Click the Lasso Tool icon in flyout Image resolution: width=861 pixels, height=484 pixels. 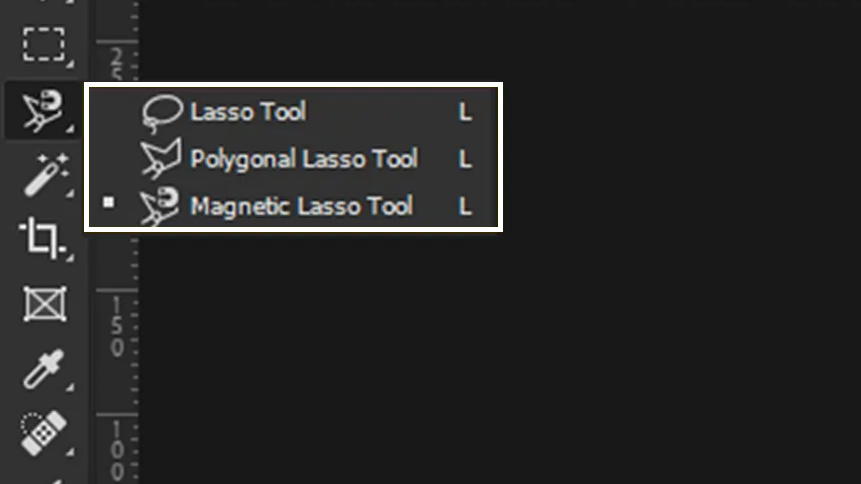point(161,113)
